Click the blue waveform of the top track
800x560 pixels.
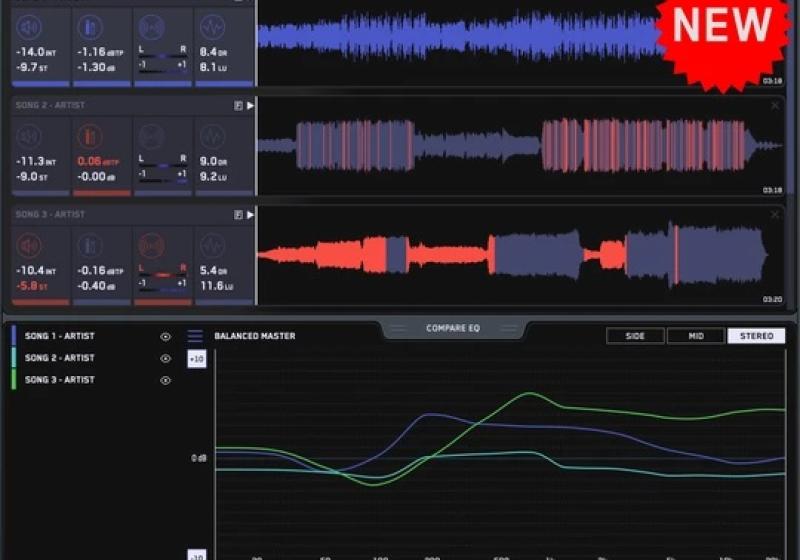pyautogui.click(x=459, y=37)
